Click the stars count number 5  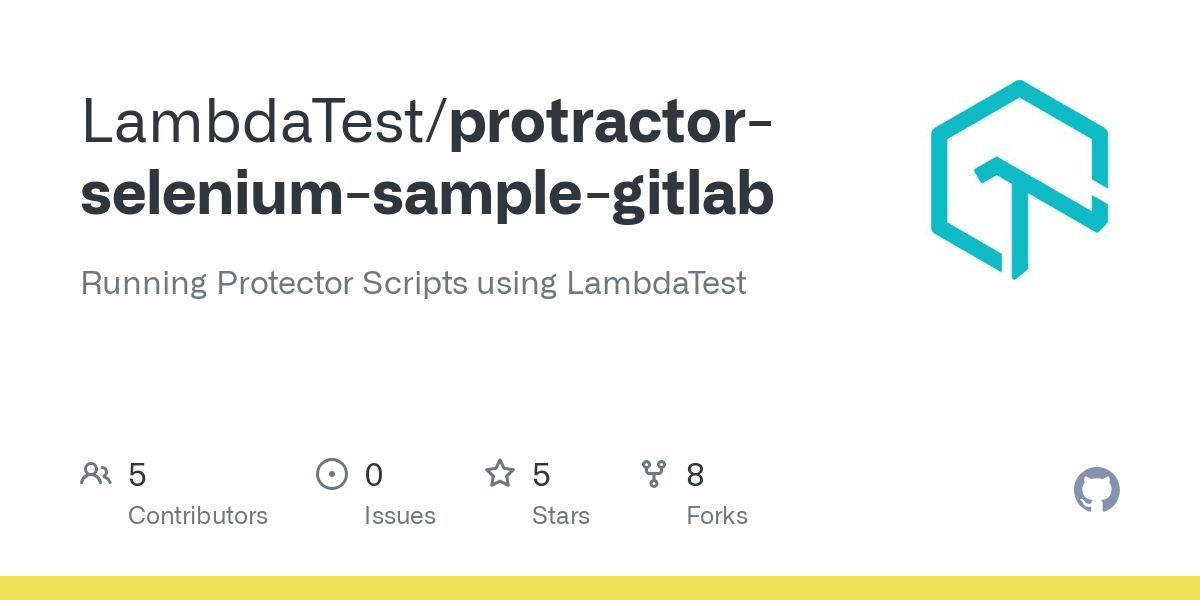[x=541, y=475]
